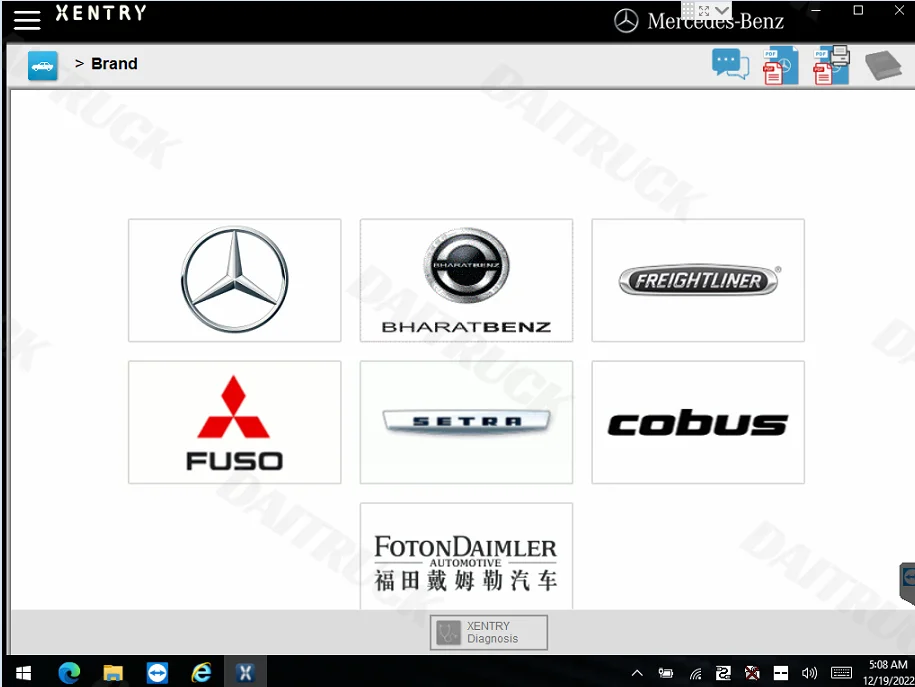Select the Cobus brand tile

tap(698, 422)
